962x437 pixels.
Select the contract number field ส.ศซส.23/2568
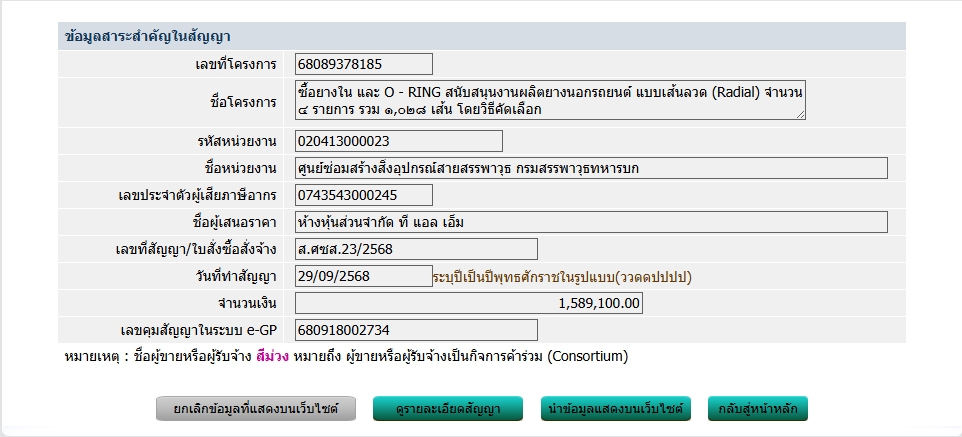coord(416,249)
